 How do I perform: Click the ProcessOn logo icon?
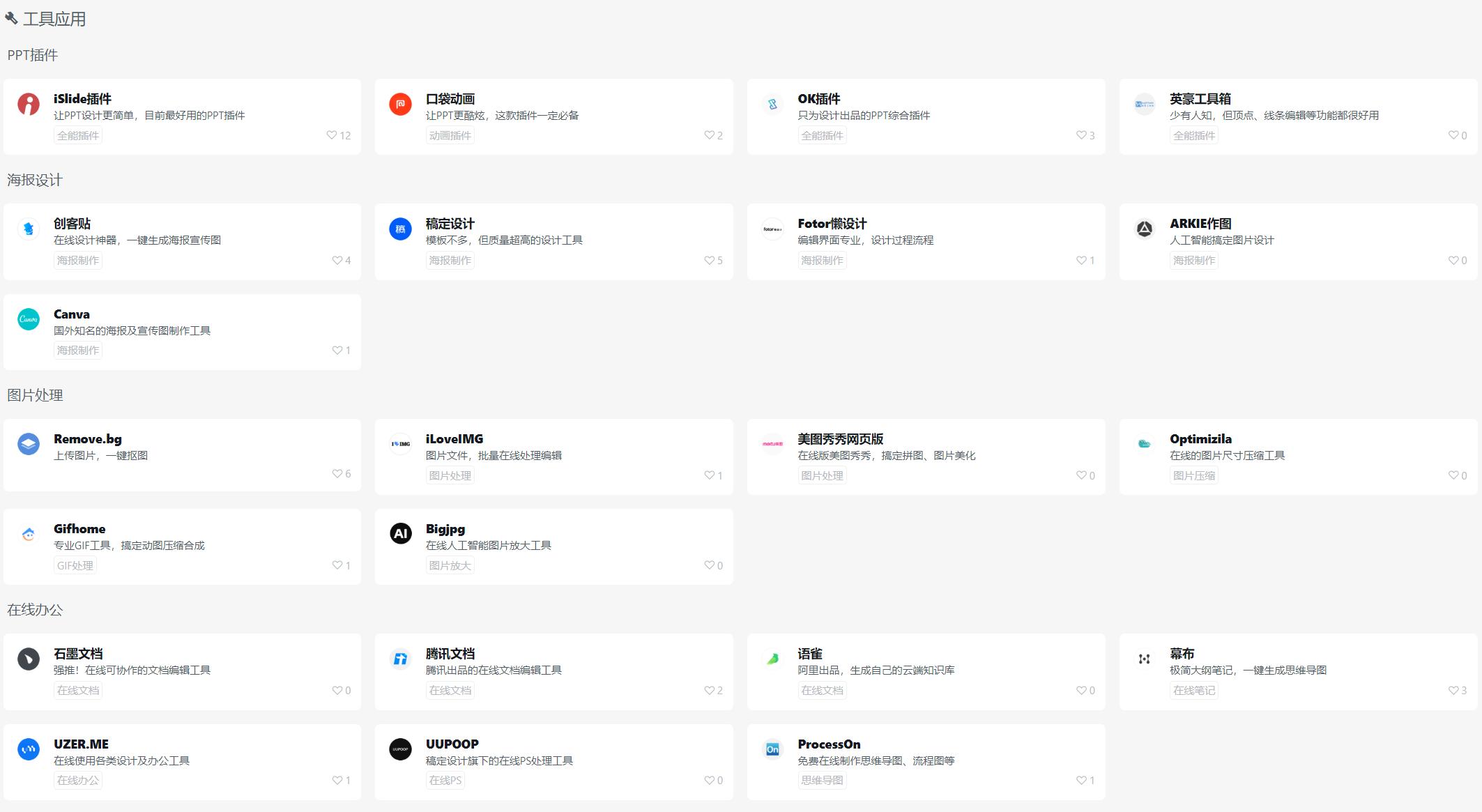[772, 749]
